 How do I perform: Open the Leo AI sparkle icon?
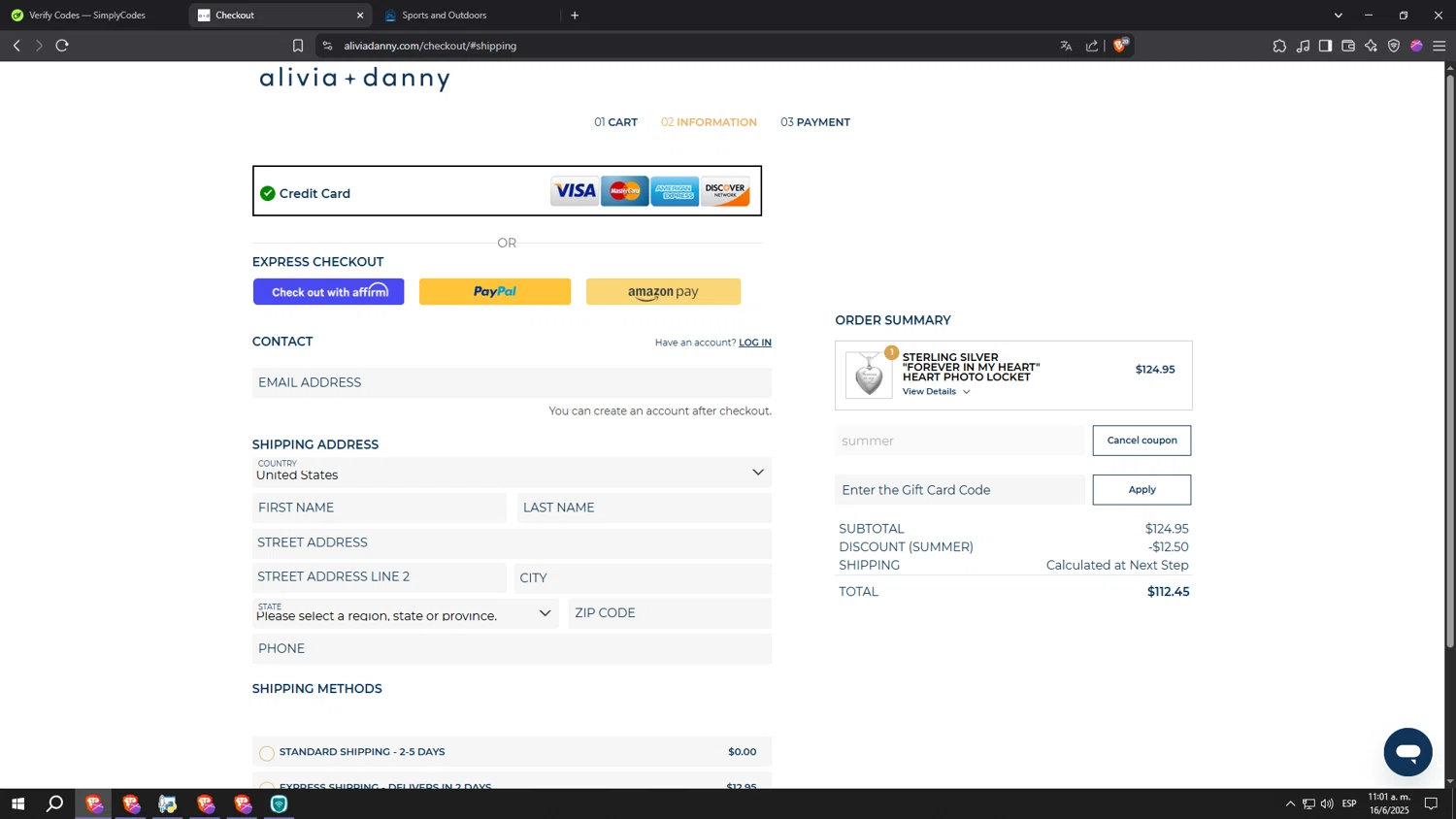[1372, 46]
